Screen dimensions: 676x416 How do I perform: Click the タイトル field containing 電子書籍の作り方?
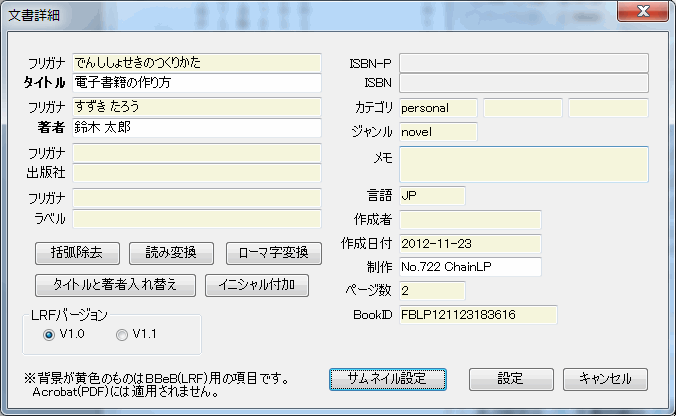tap(196, 82)
